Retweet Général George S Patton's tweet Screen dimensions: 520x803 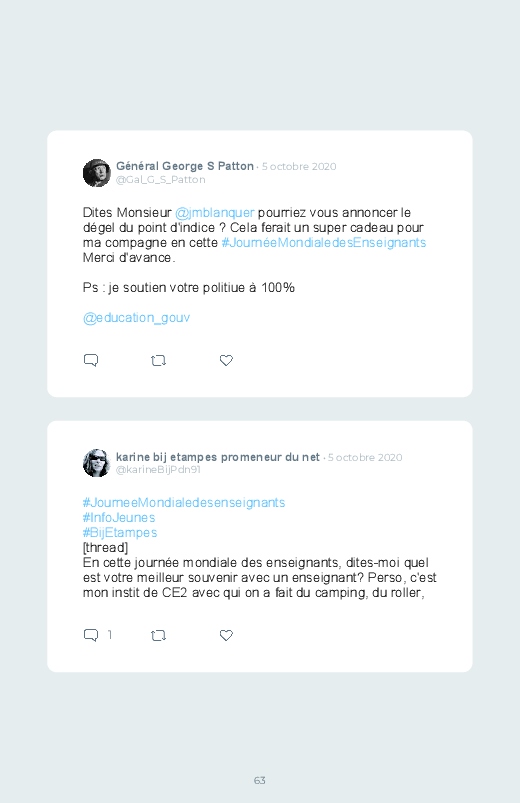point(158,361)
